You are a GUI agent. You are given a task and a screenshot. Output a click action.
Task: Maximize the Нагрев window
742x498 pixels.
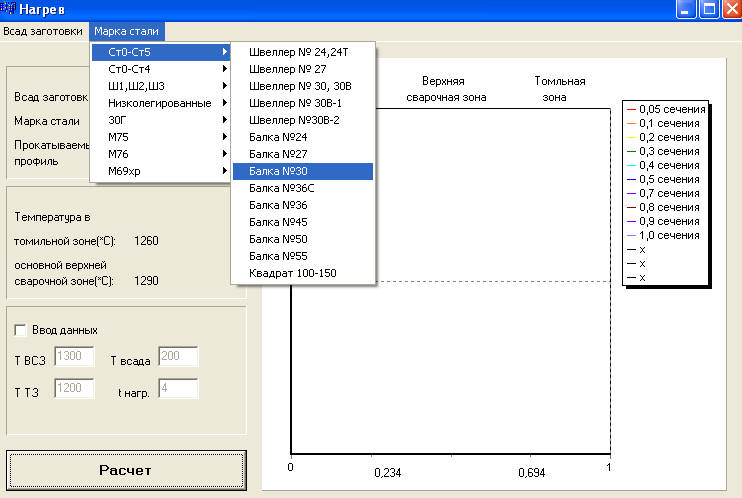pos(709,11)
